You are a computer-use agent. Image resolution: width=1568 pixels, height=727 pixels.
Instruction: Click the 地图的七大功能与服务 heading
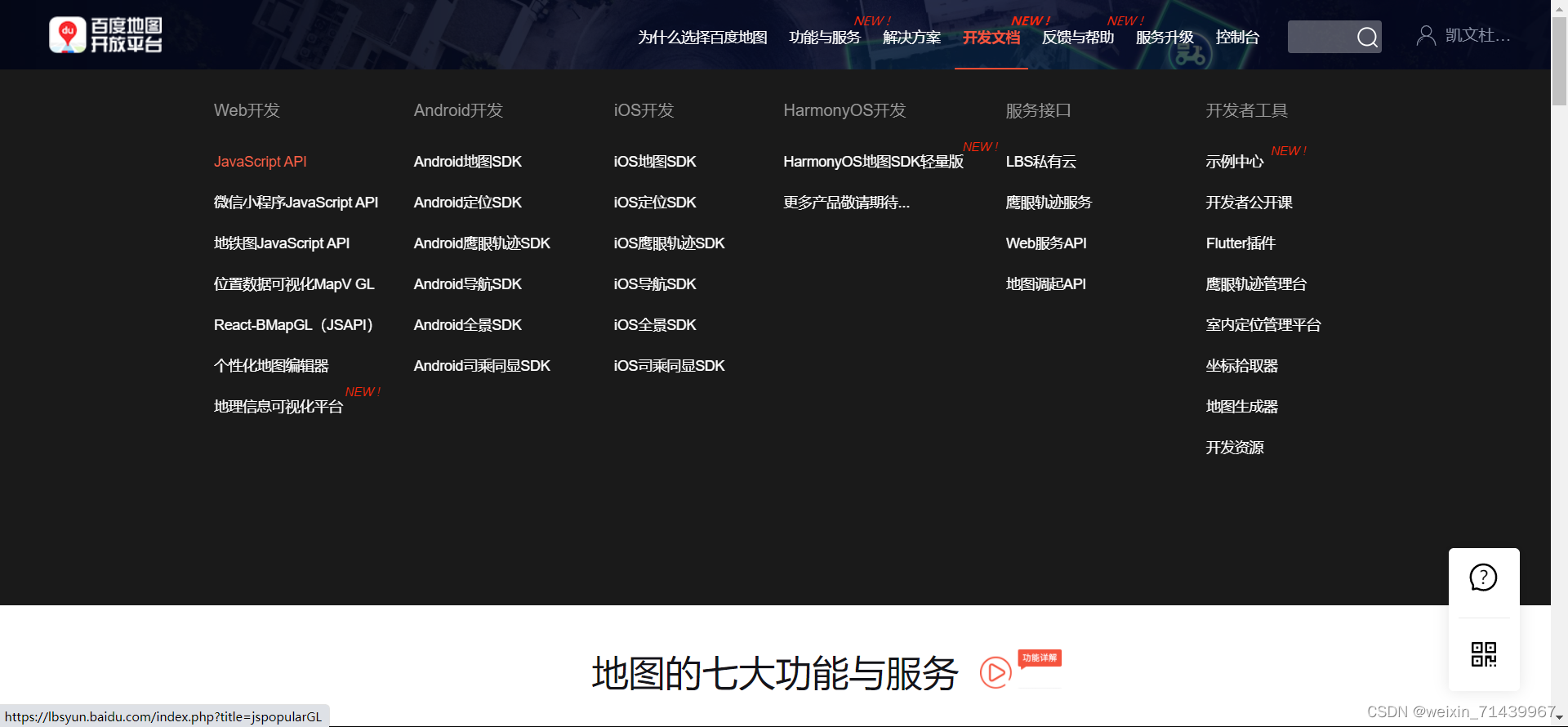tap(775, 674)
